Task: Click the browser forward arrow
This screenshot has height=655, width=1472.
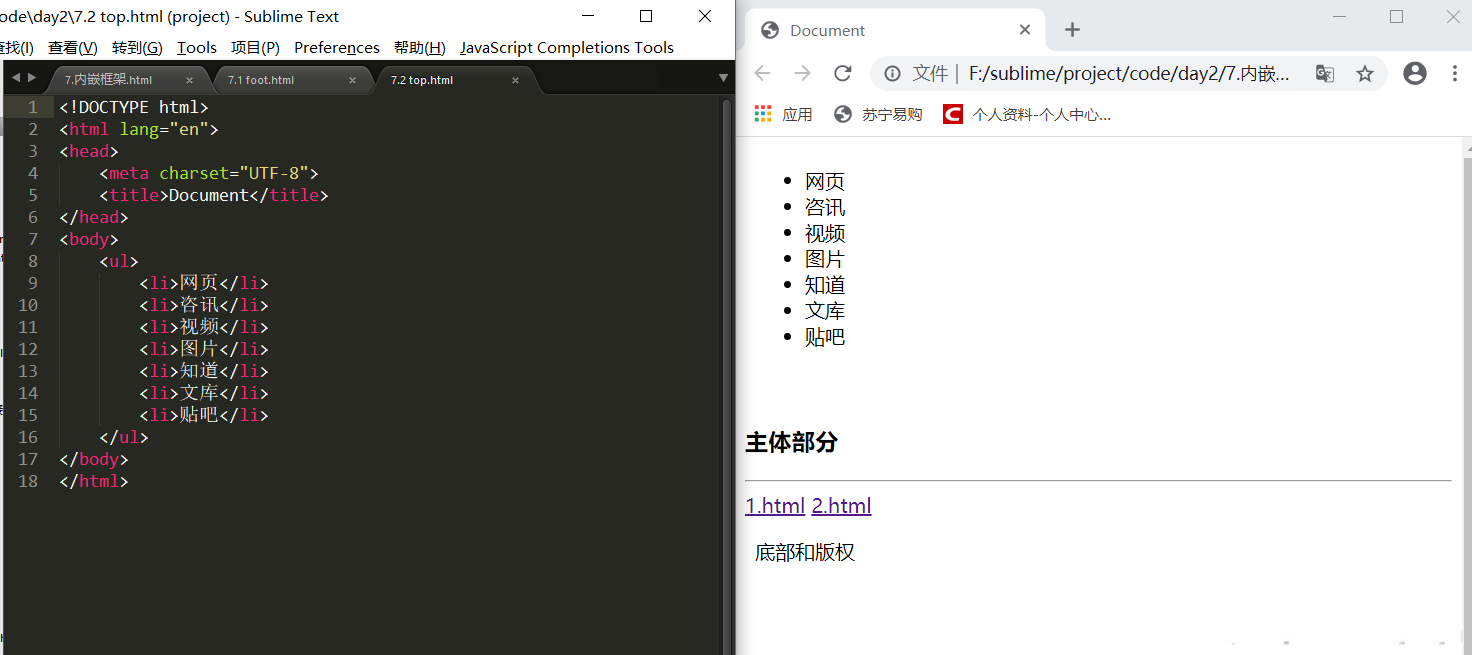Action: [803, 72]
